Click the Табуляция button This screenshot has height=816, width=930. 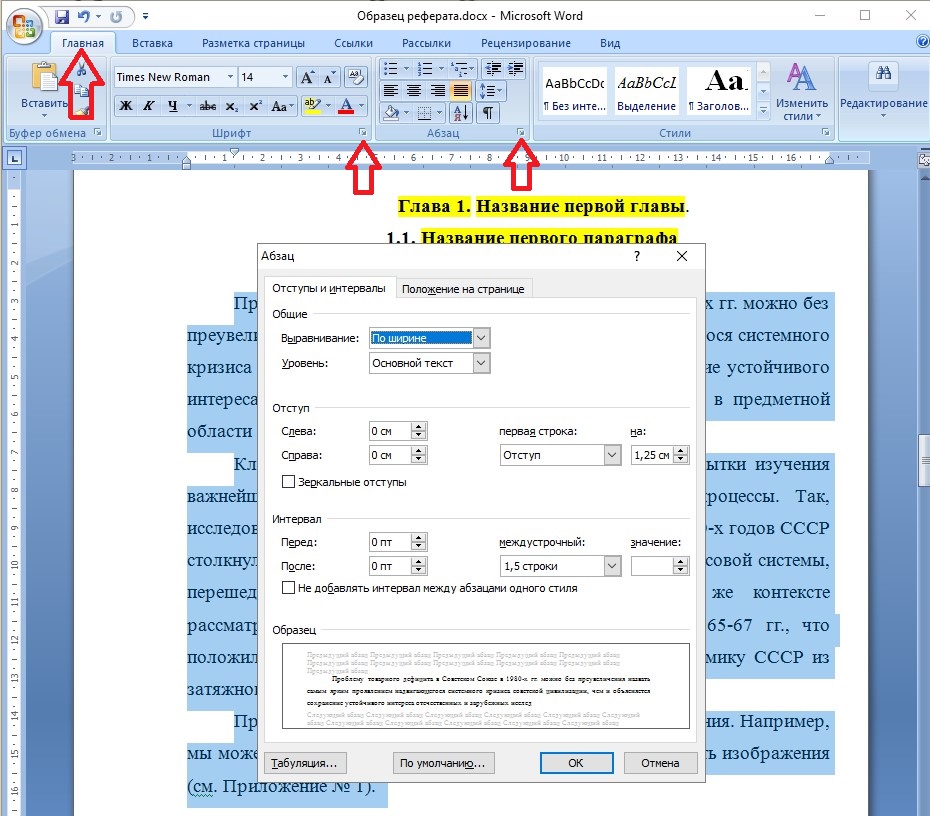[x=304, y=763]
